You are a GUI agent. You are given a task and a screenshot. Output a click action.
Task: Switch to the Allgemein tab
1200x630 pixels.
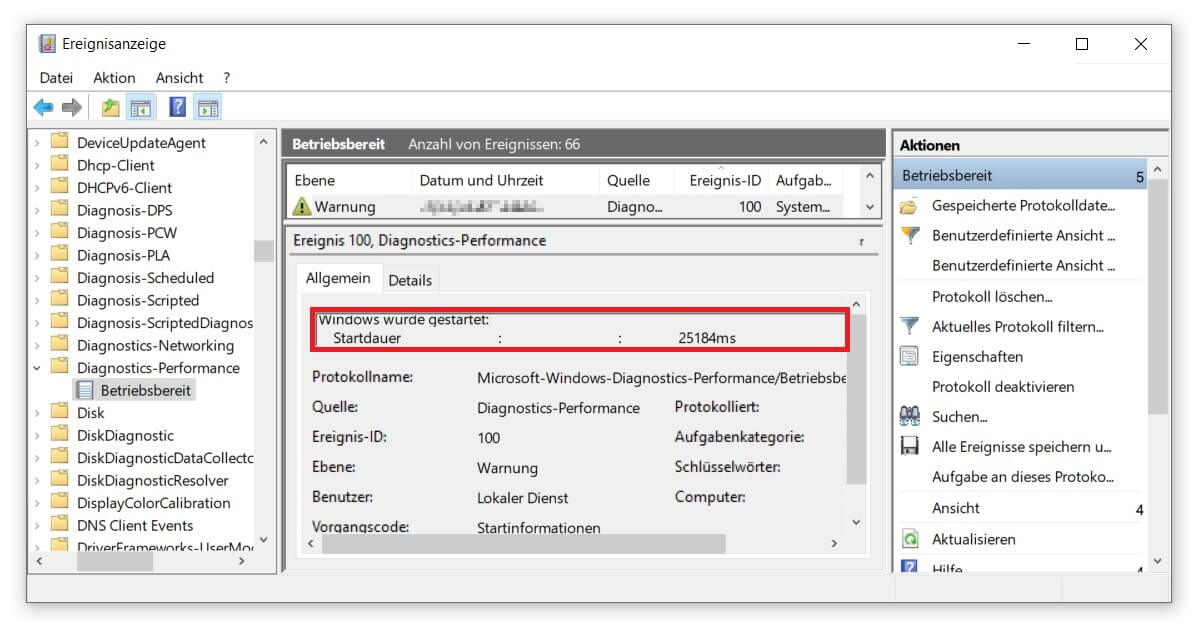tap(337, 278)
